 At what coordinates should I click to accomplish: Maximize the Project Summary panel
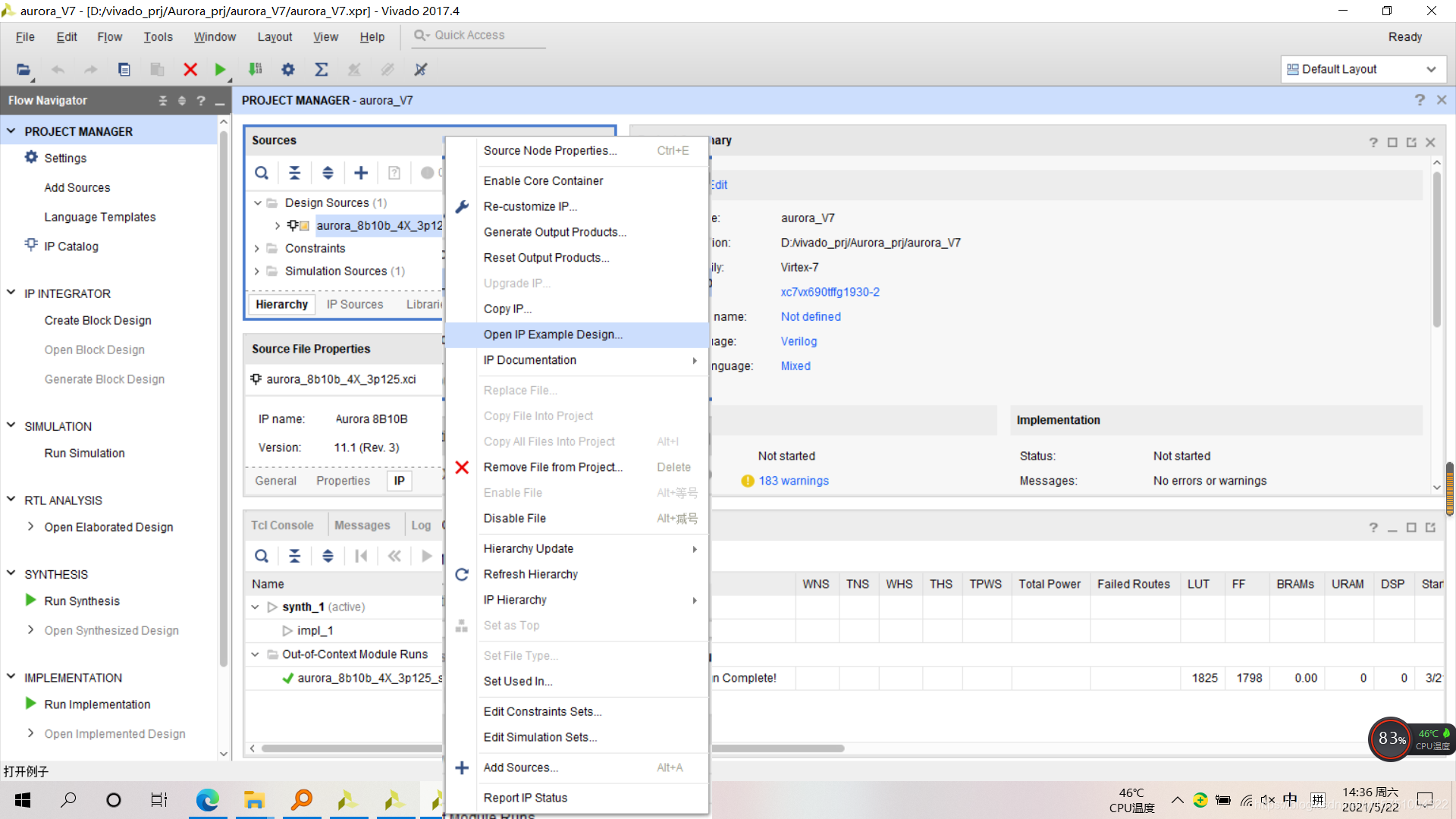coord(1392,143)
